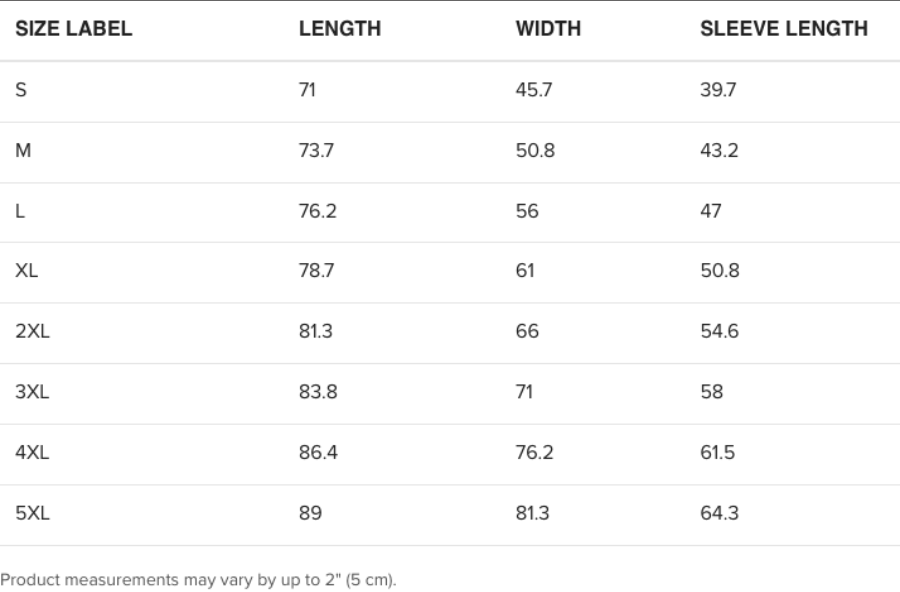Select the 4XL size row label

(x=32, y=452)
